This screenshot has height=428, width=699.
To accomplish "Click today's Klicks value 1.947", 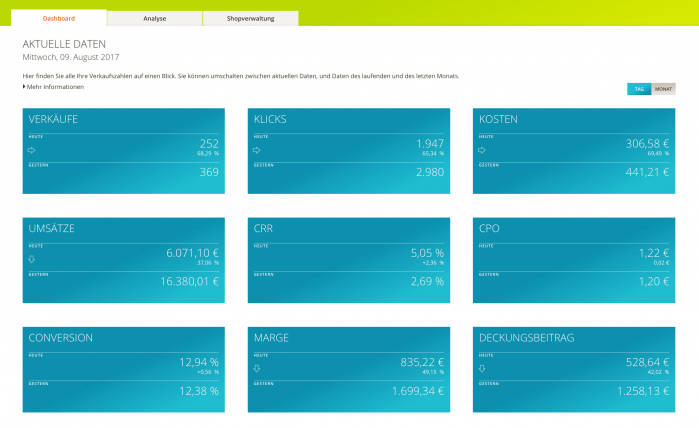I will click(430, 144).
